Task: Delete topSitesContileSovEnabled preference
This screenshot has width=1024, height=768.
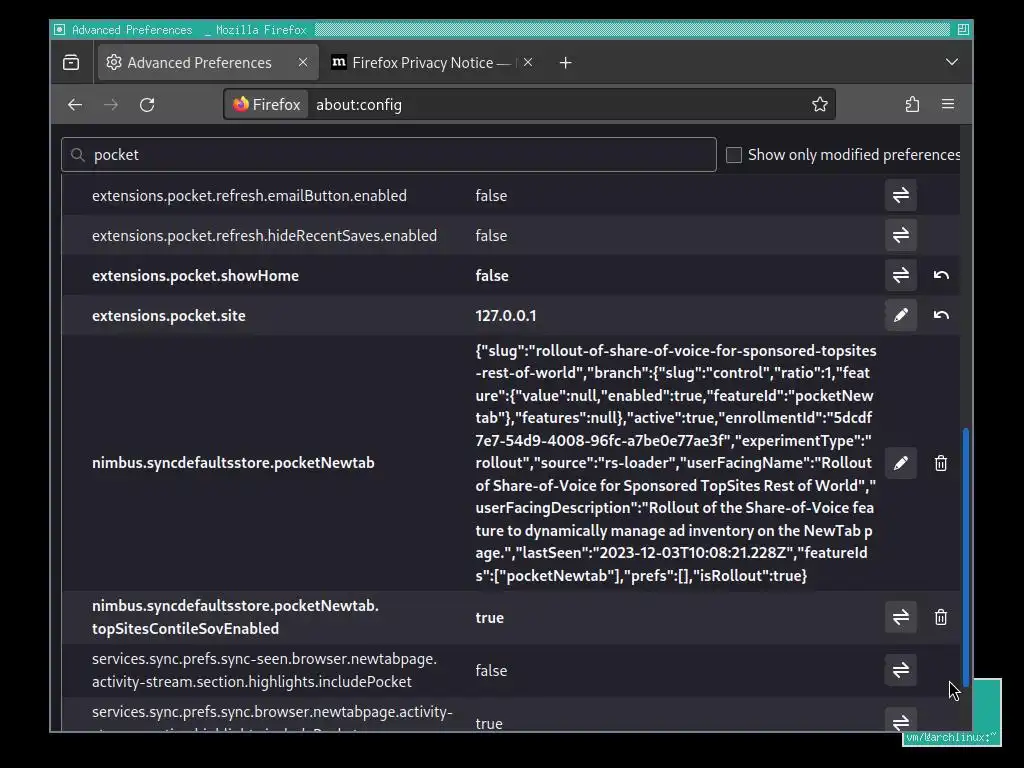Action: pyautogui.click(x=941, y=617)
